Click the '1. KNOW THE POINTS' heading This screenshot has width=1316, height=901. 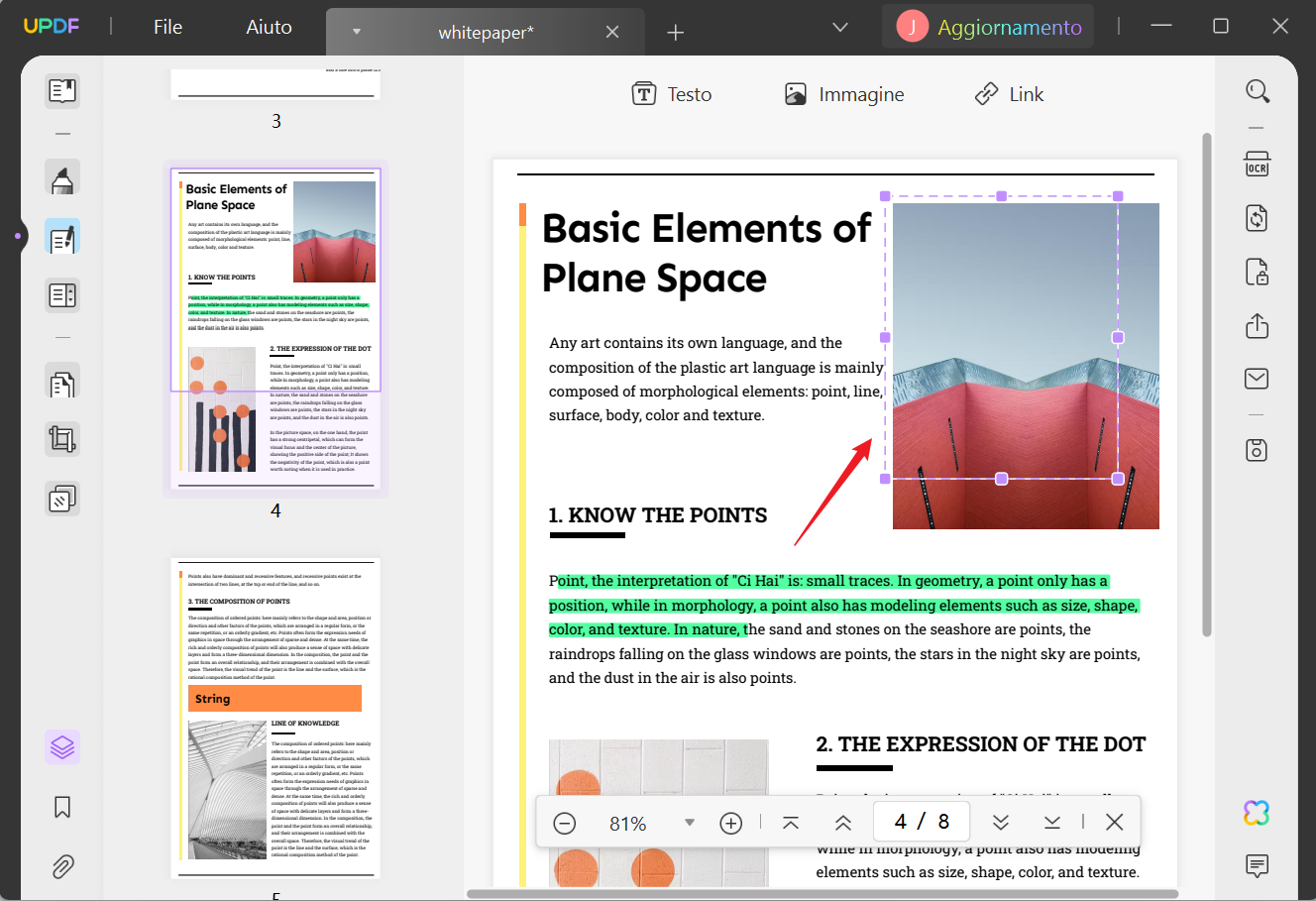point(658,515)
